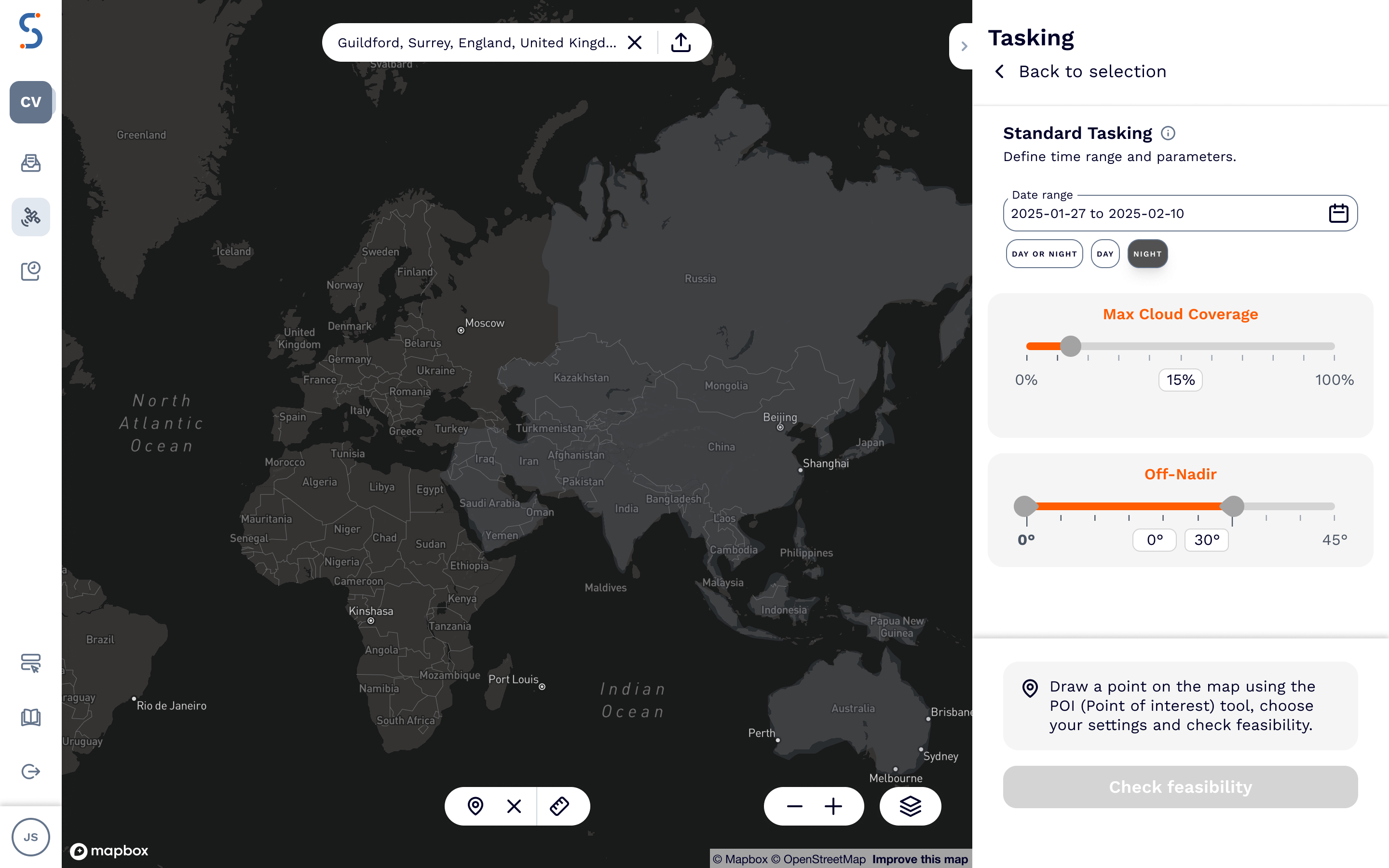Click the Guildford location search field
This screenshot has width=1389, height=868.
tap(477, 42)
